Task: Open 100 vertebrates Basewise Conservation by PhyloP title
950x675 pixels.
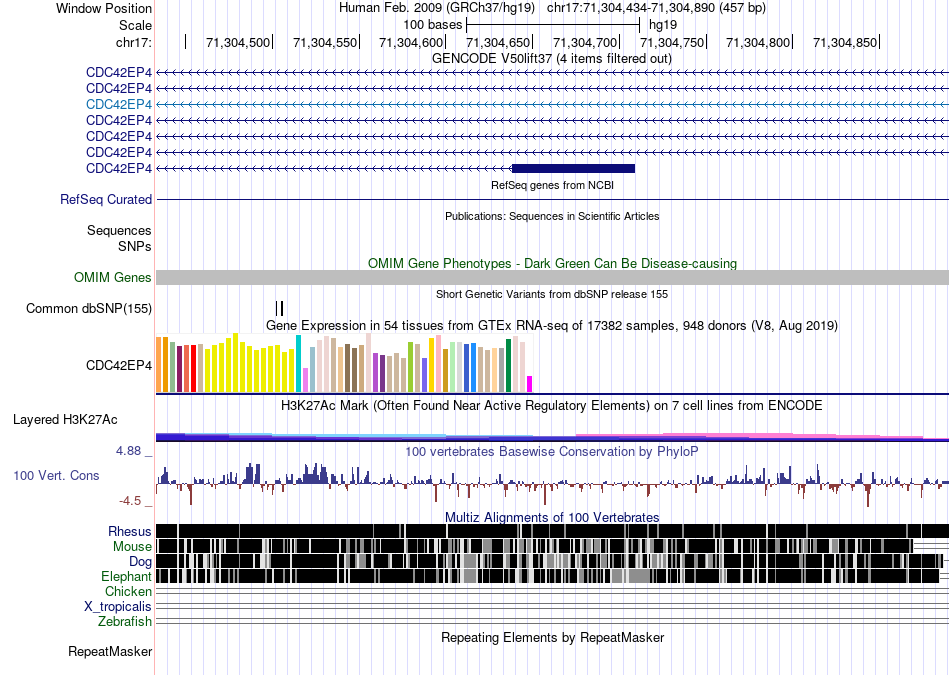Action: [552, 452]
